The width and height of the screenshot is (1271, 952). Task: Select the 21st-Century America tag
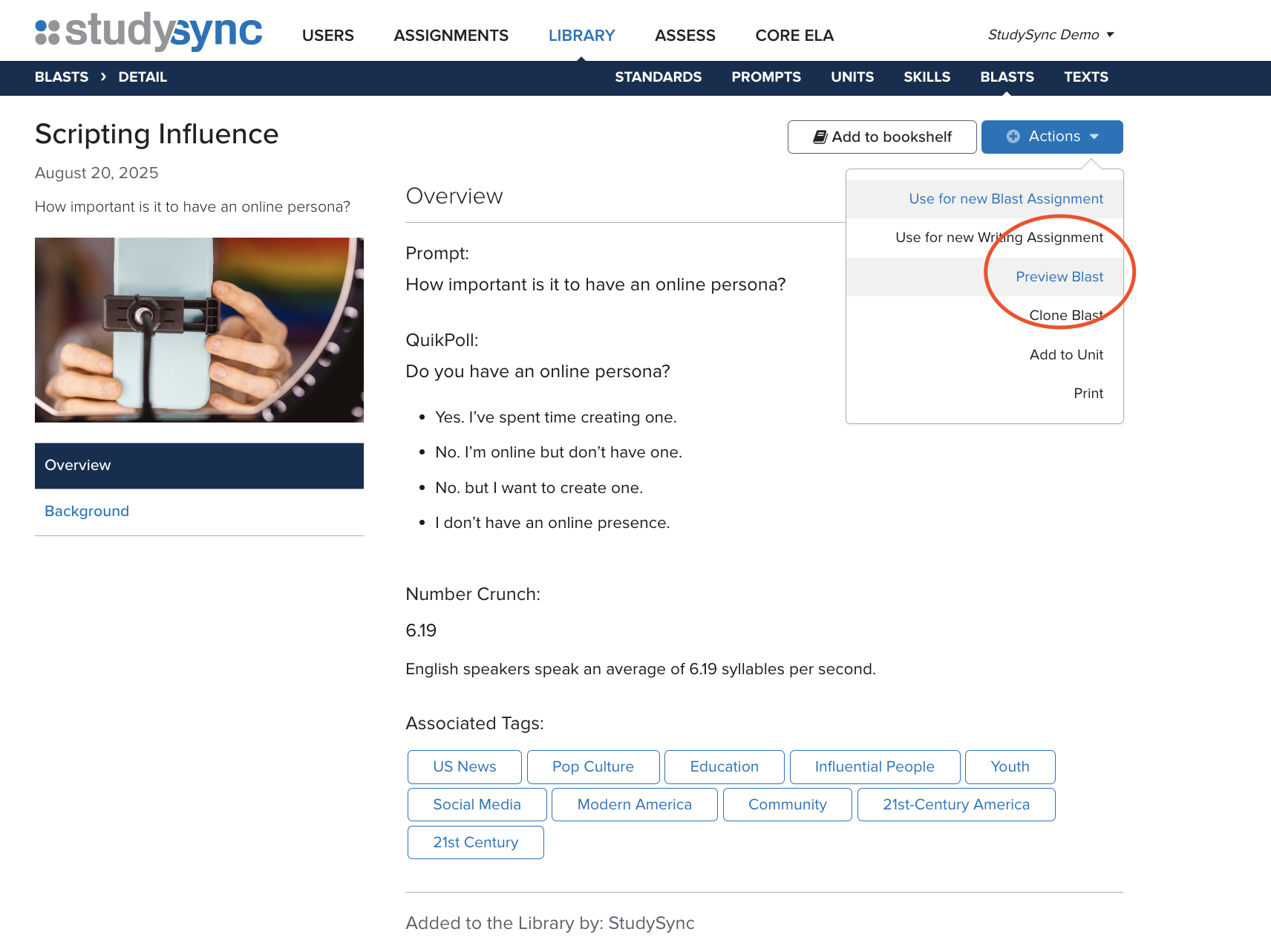(x=955, y=805)
